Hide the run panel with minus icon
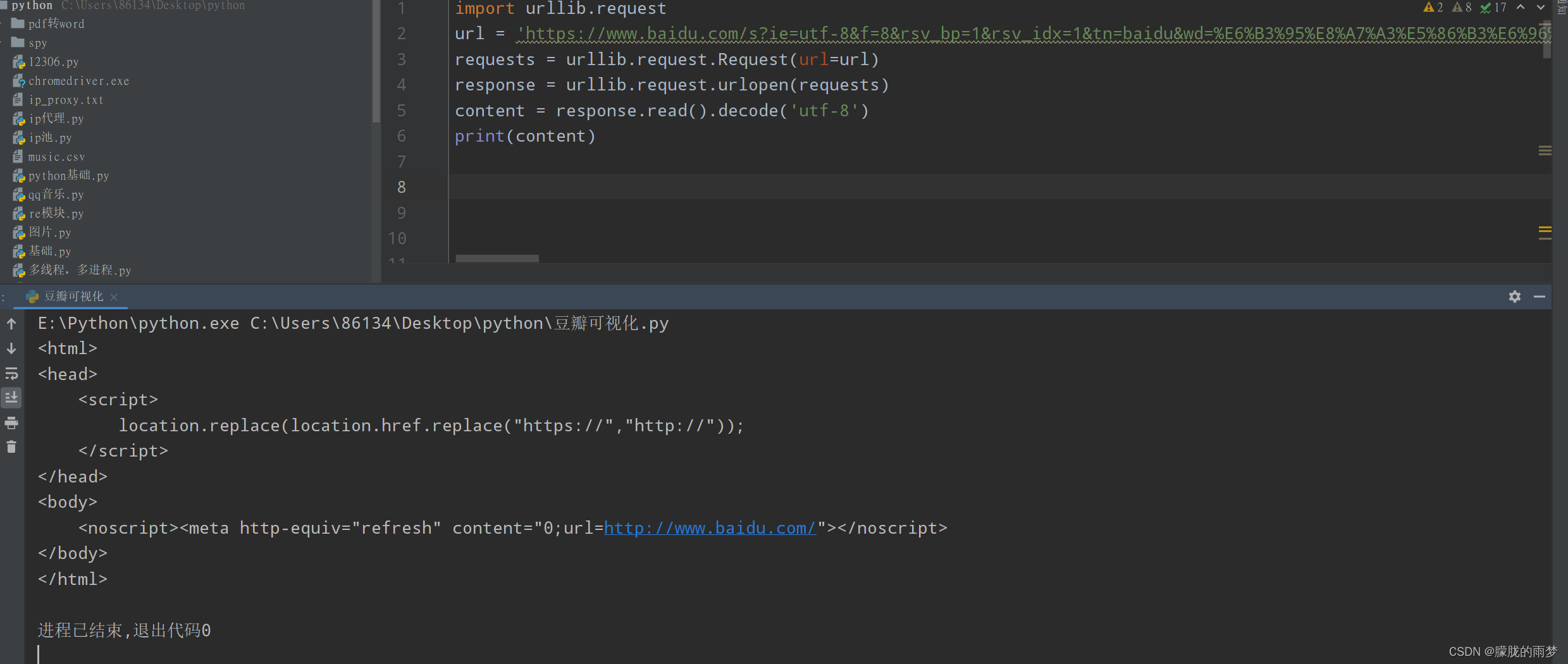Viewport: 1568px width, 664px height. tap(1540, 297)
